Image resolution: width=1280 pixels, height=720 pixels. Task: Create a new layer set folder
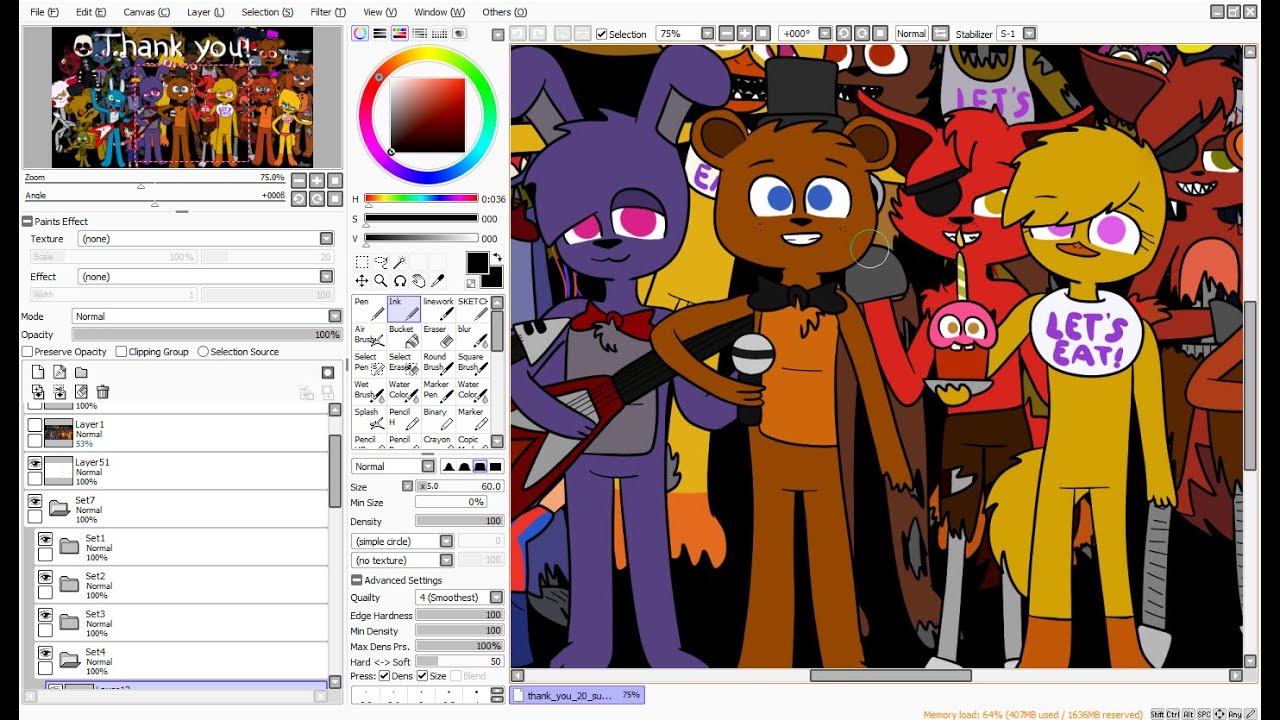tap(81, 372)
